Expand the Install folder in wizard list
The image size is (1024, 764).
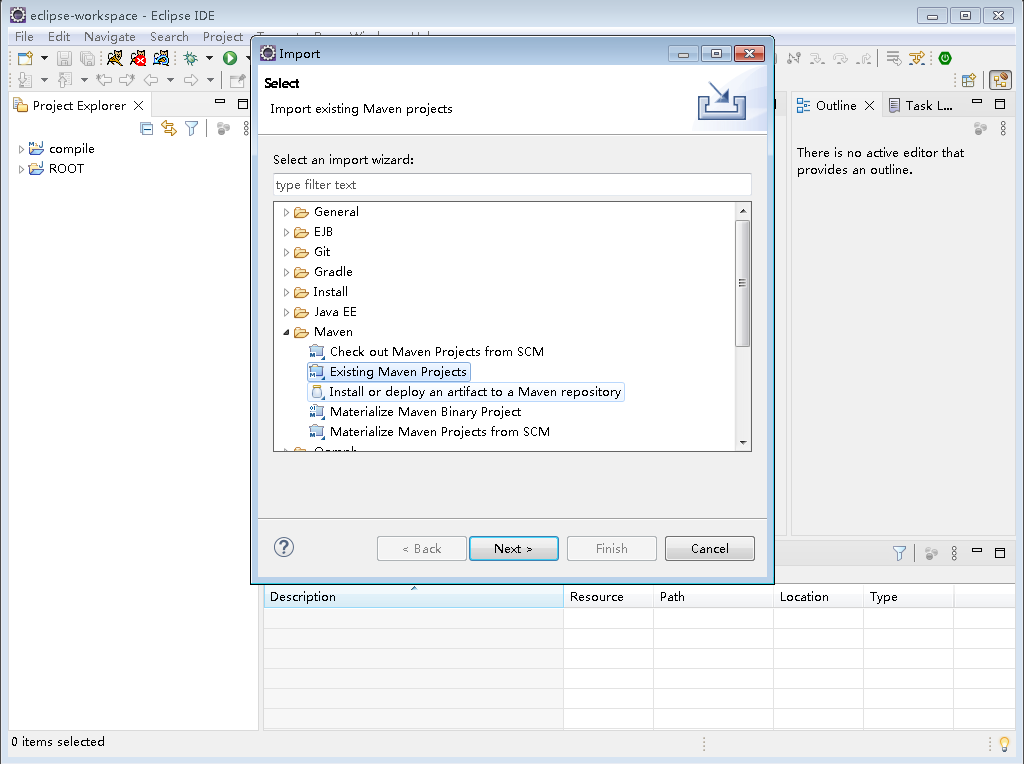[286, 293]
